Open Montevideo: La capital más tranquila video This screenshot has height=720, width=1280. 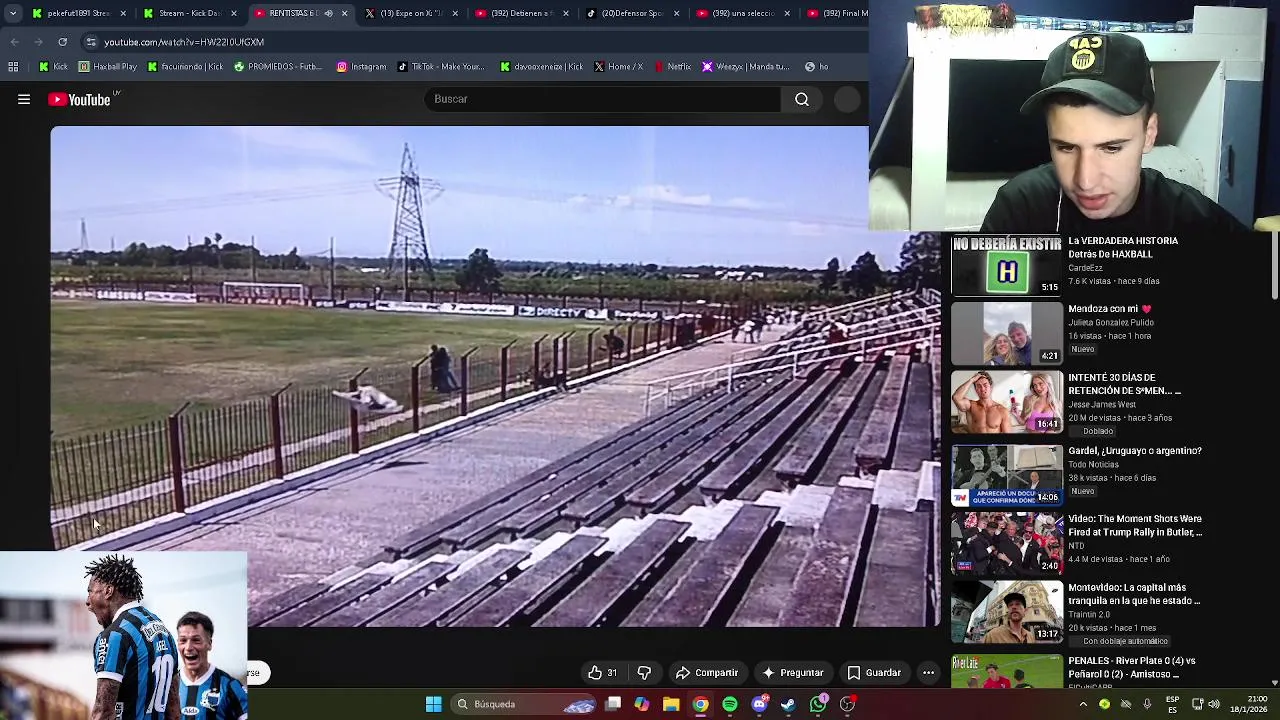pos(1134,594)
